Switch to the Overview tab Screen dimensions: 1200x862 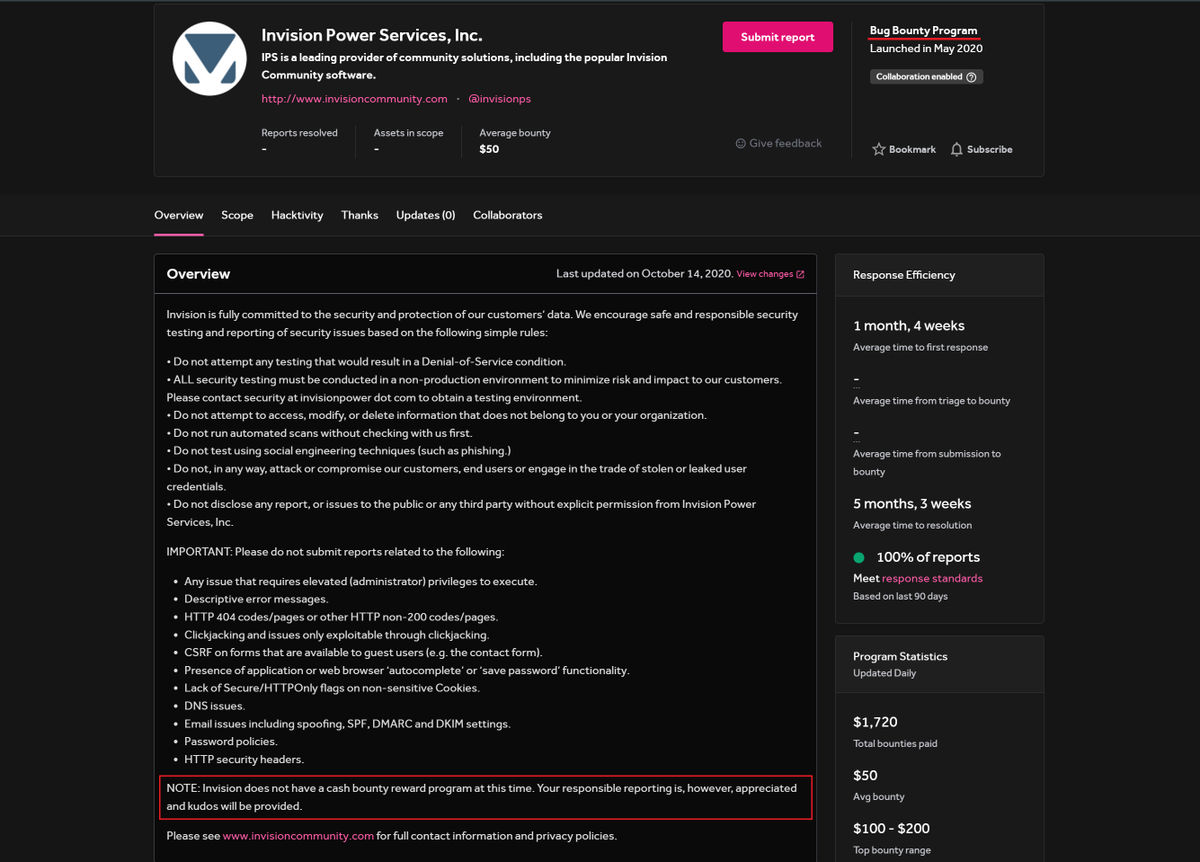(179, 215)
